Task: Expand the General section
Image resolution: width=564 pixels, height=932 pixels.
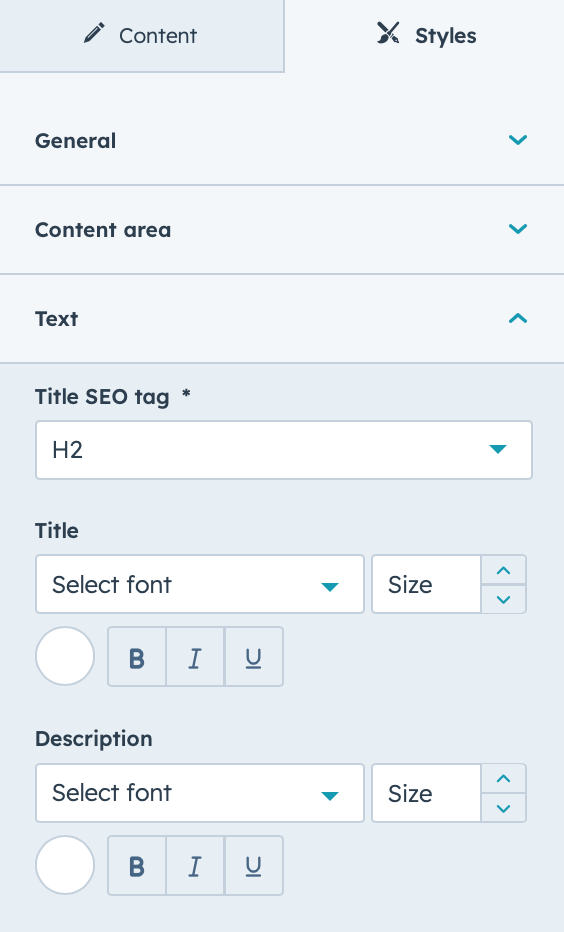Action: tap(282, 140)
